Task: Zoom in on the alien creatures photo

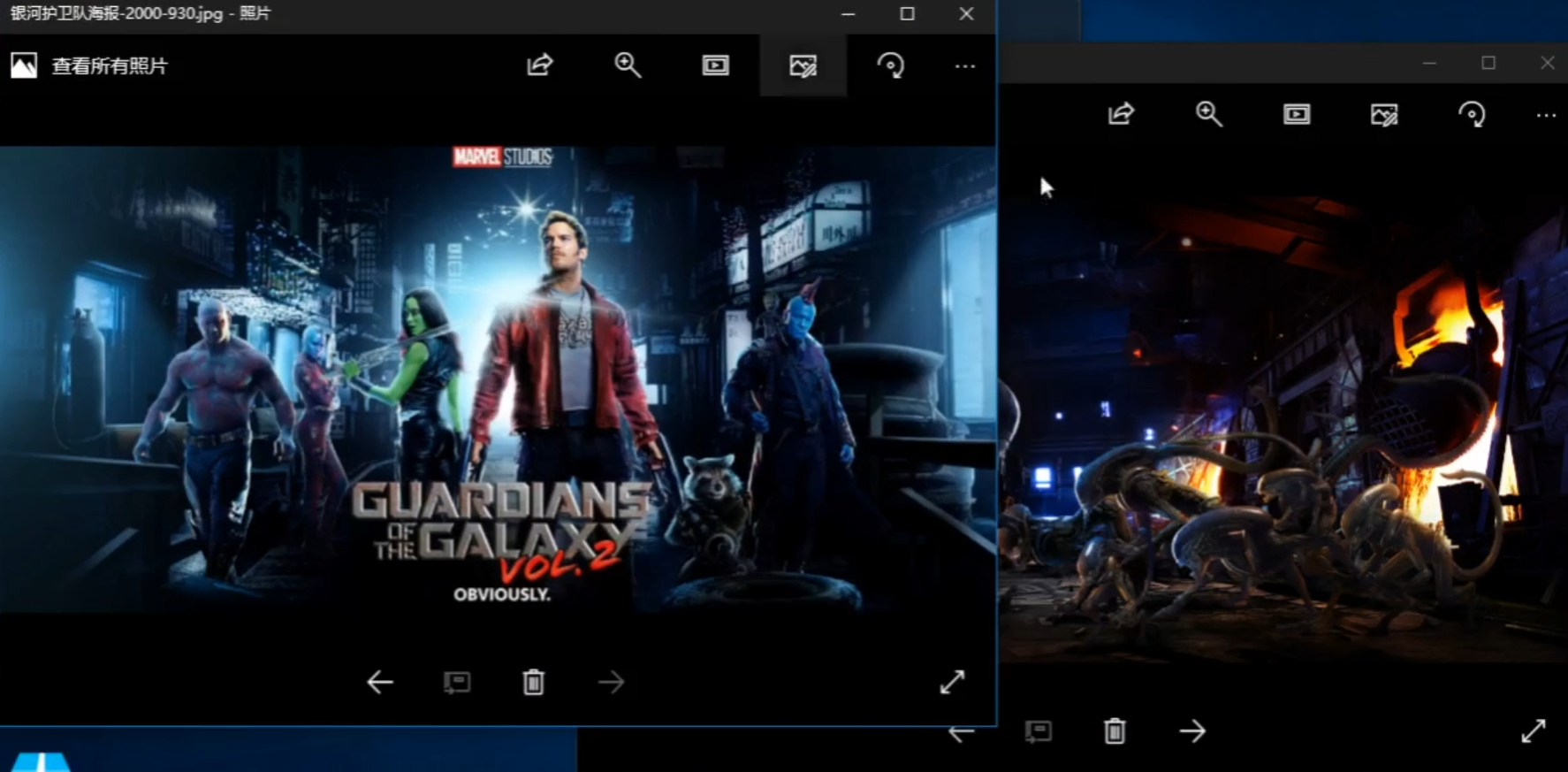Action: pyautogui.click(x=1208, y=114)
